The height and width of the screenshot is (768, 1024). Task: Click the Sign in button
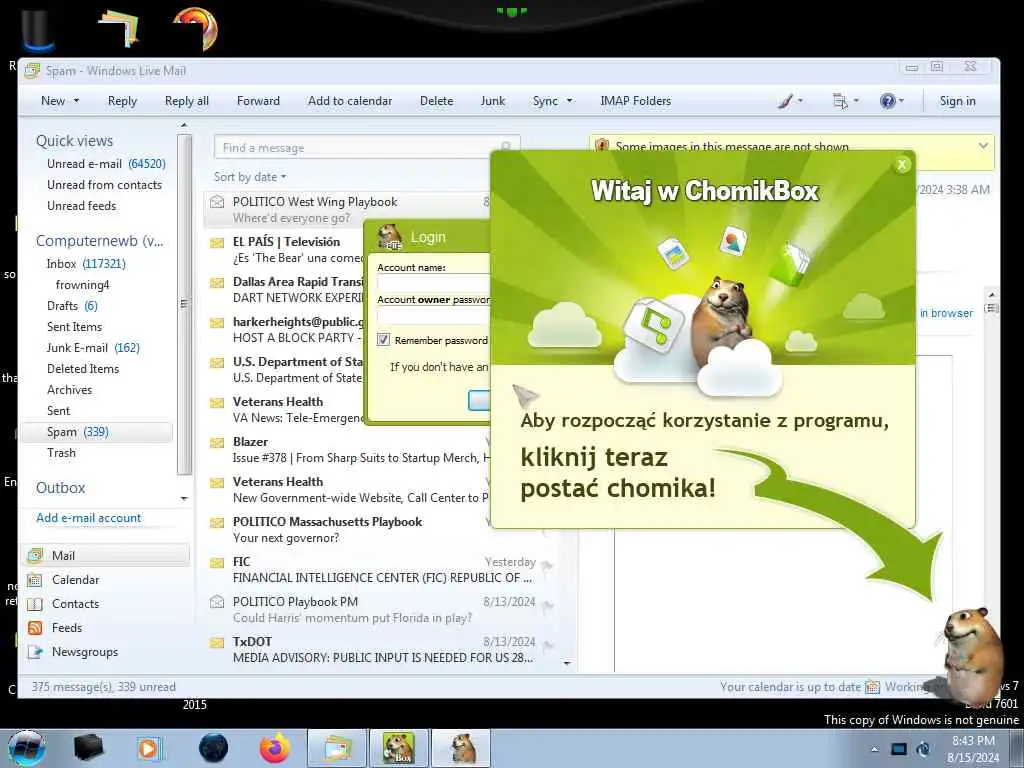coord(957,101)
